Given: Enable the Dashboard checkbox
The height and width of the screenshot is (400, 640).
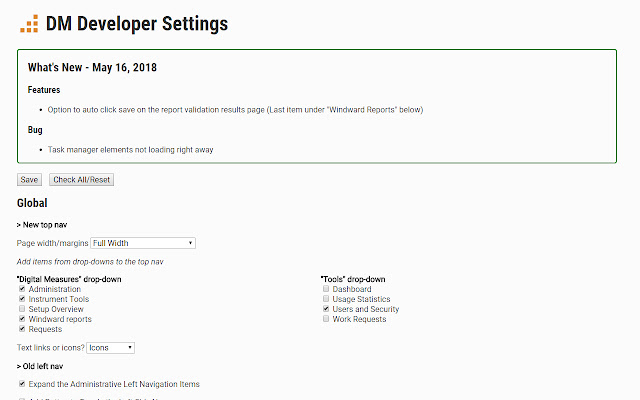Looking at the screenshot, I should tap(326, 289).
